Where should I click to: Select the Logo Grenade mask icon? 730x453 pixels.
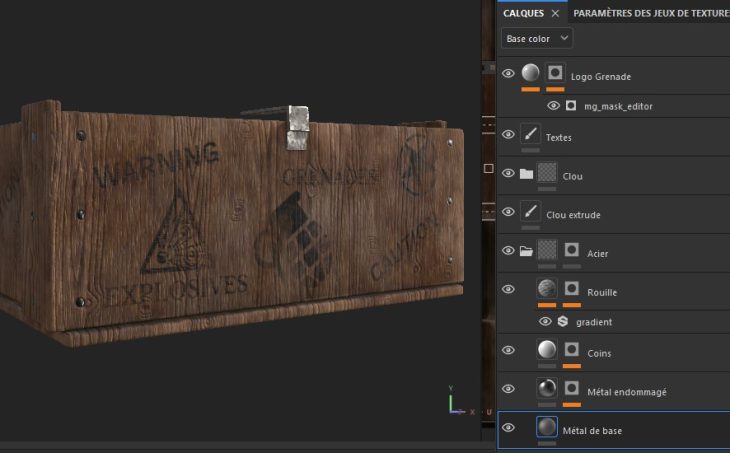tap(555, 73)
